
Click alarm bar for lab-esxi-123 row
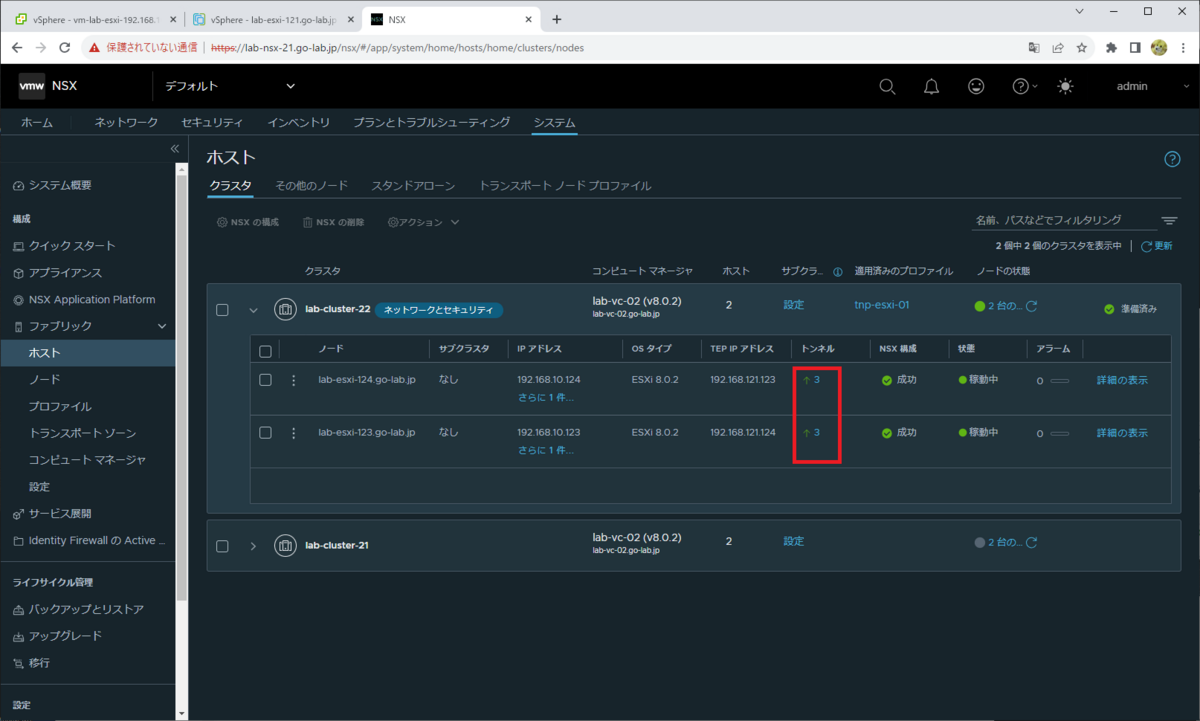pos(1059,434)
